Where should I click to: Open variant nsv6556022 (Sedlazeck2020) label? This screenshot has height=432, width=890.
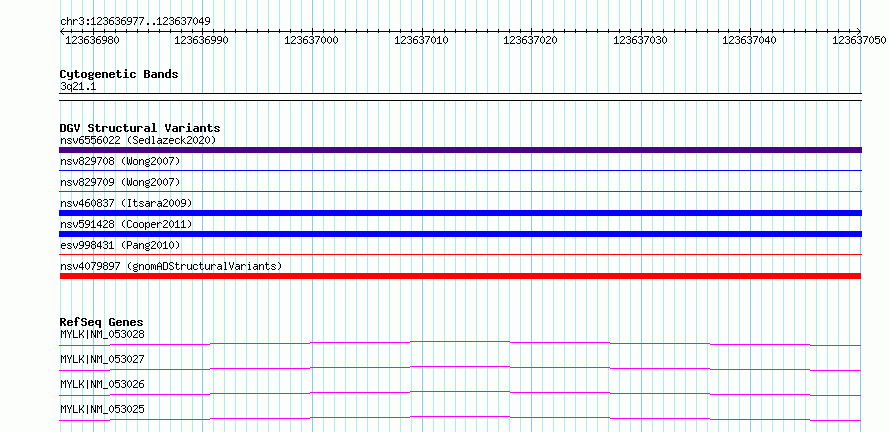pyautogui.click(x=138, y=140)
